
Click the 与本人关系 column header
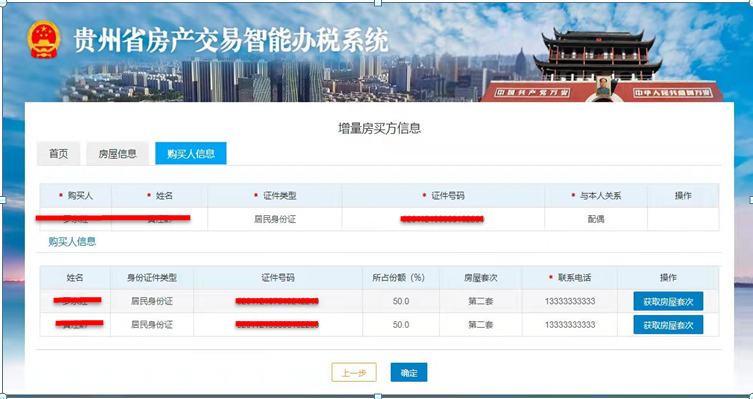click(596, 196)
